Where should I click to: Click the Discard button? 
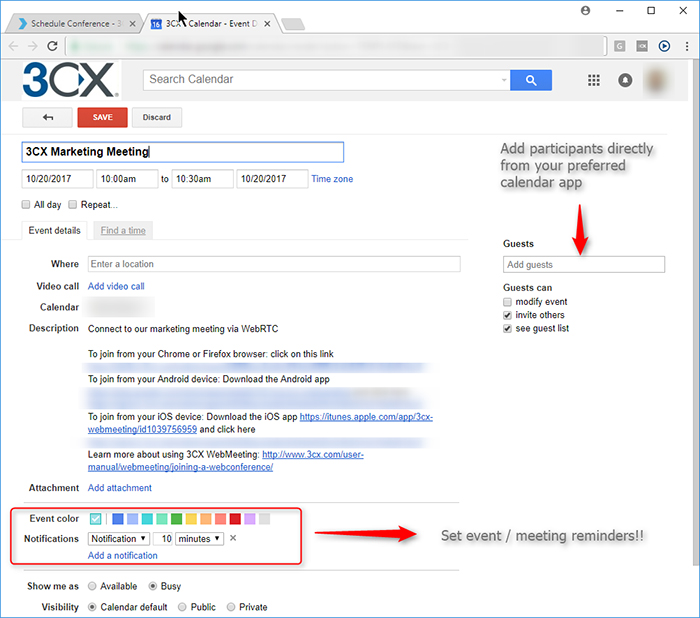(x=157, y=117)
